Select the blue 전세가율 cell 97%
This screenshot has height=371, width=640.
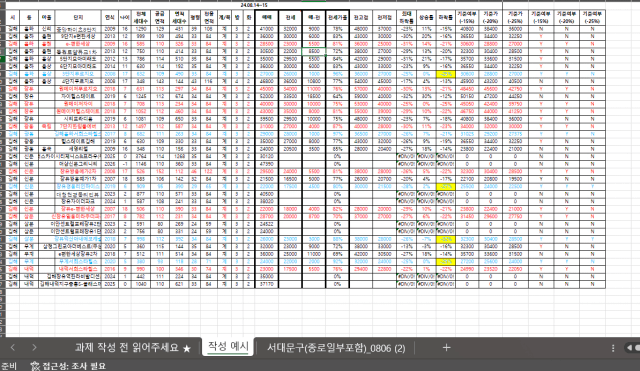point(338,134)
